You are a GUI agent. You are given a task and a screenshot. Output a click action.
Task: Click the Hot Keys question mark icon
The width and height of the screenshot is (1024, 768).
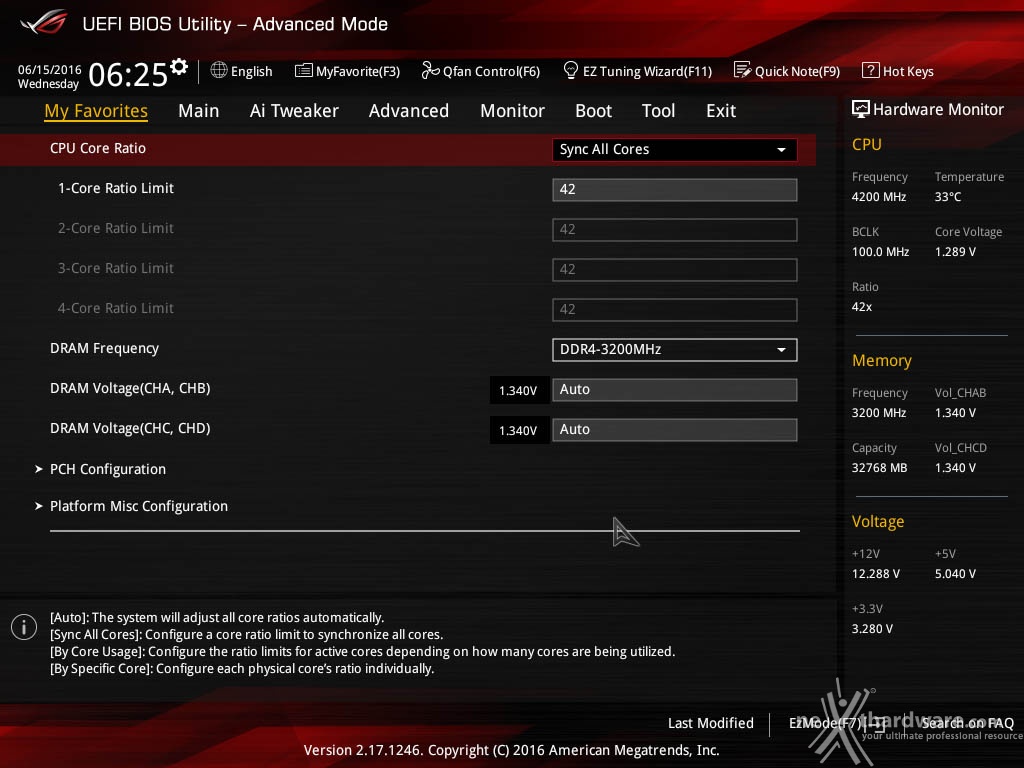[871, 70]
